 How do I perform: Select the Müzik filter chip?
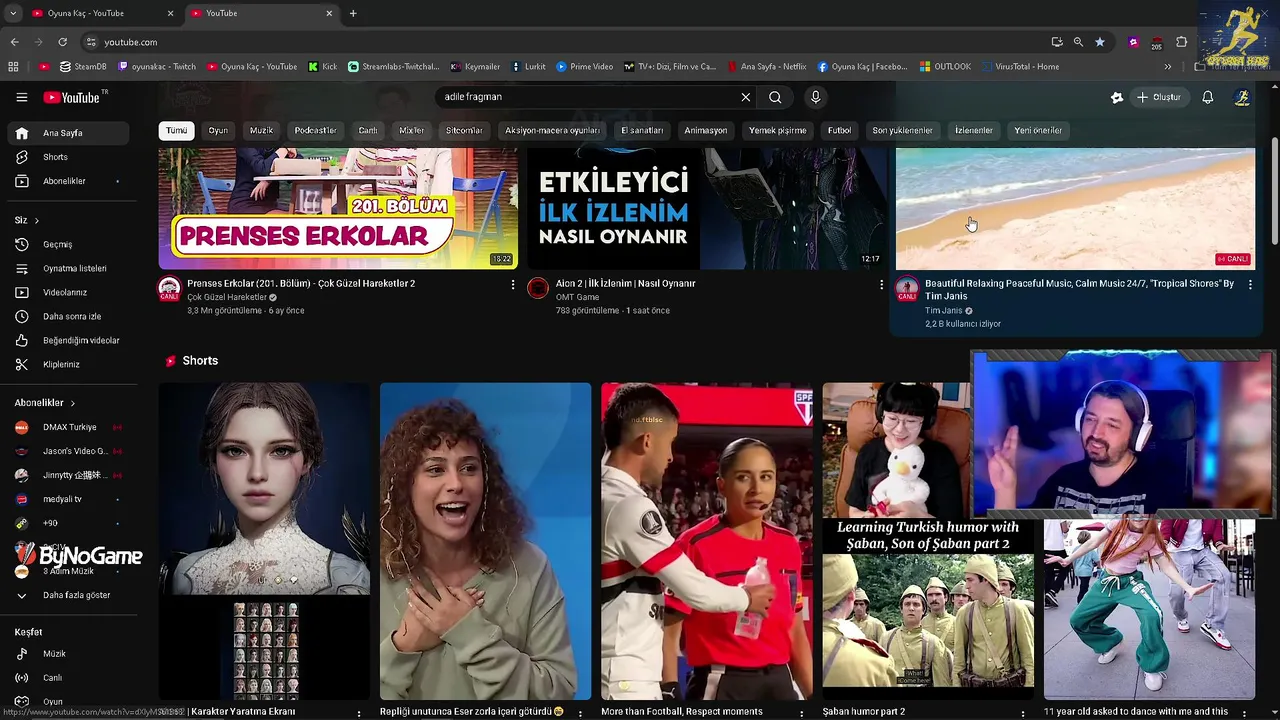261,131
